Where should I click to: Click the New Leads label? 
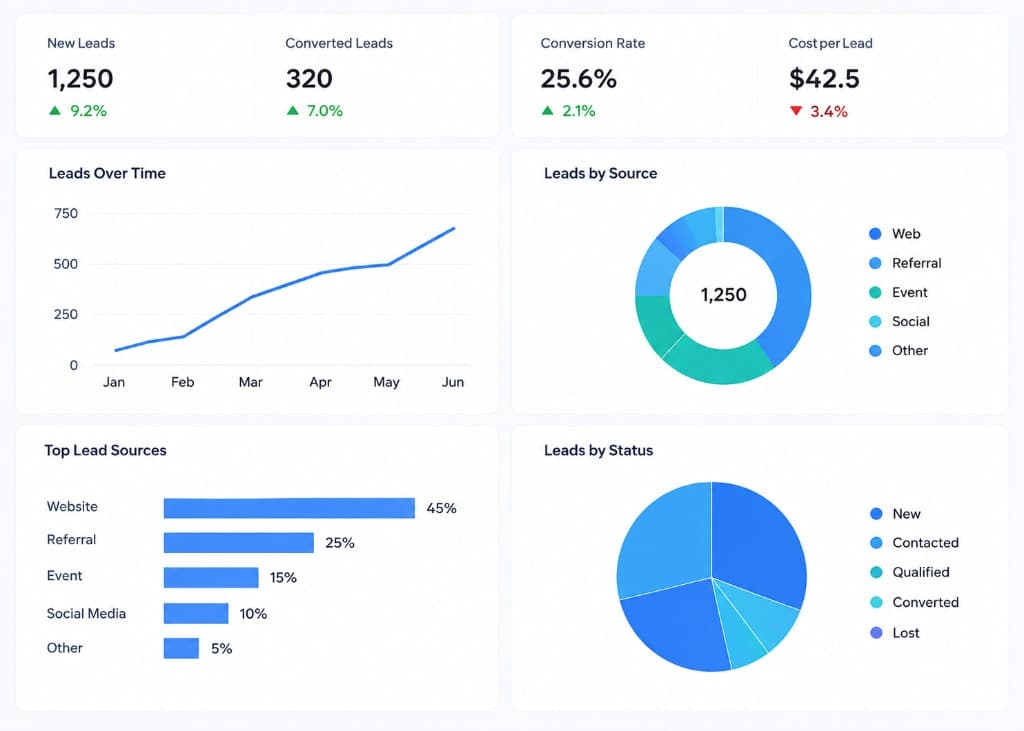coord(81,43)
